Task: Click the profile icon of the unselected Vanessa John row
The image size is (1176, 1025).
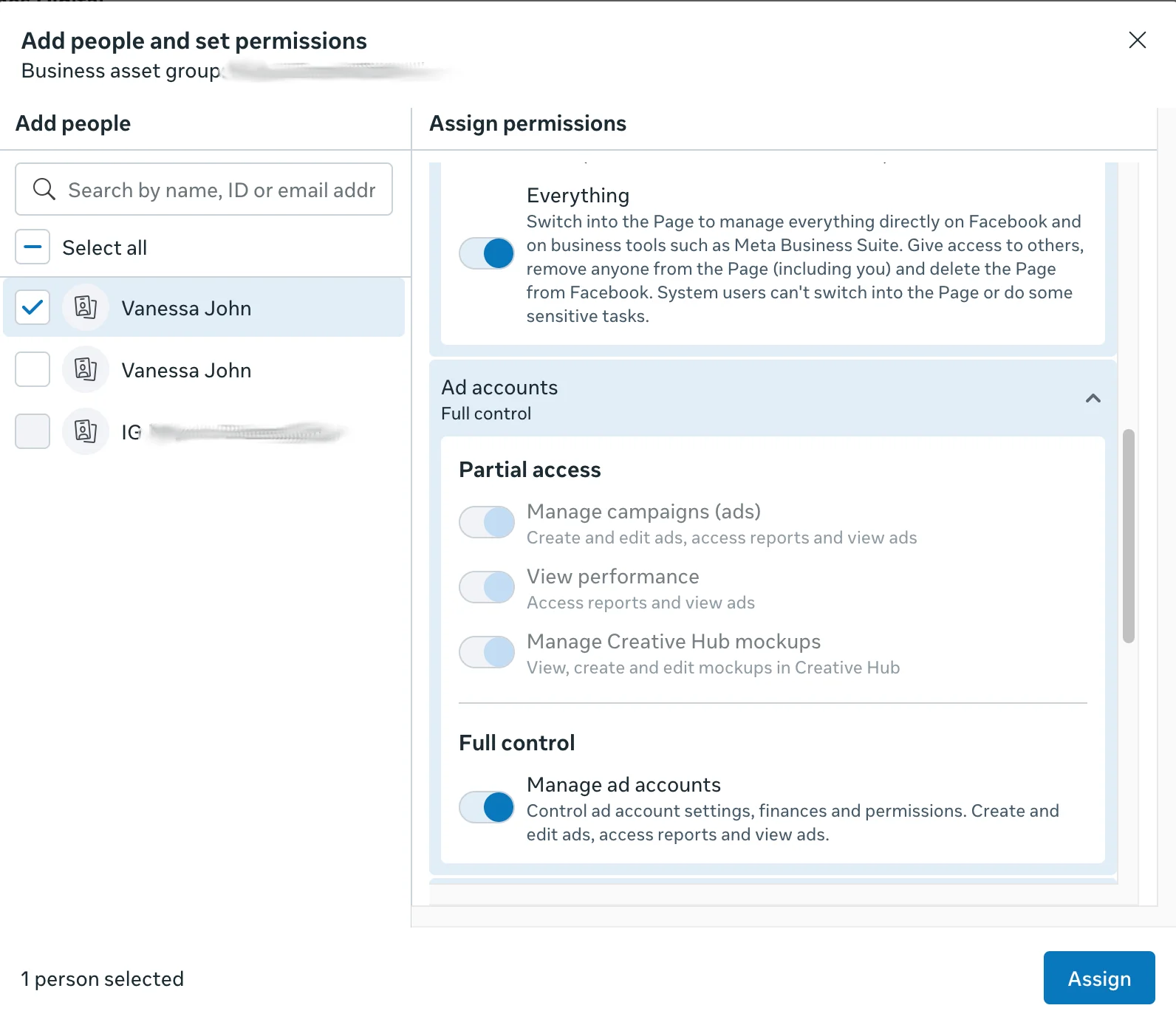Action: (x=86, y=369)
